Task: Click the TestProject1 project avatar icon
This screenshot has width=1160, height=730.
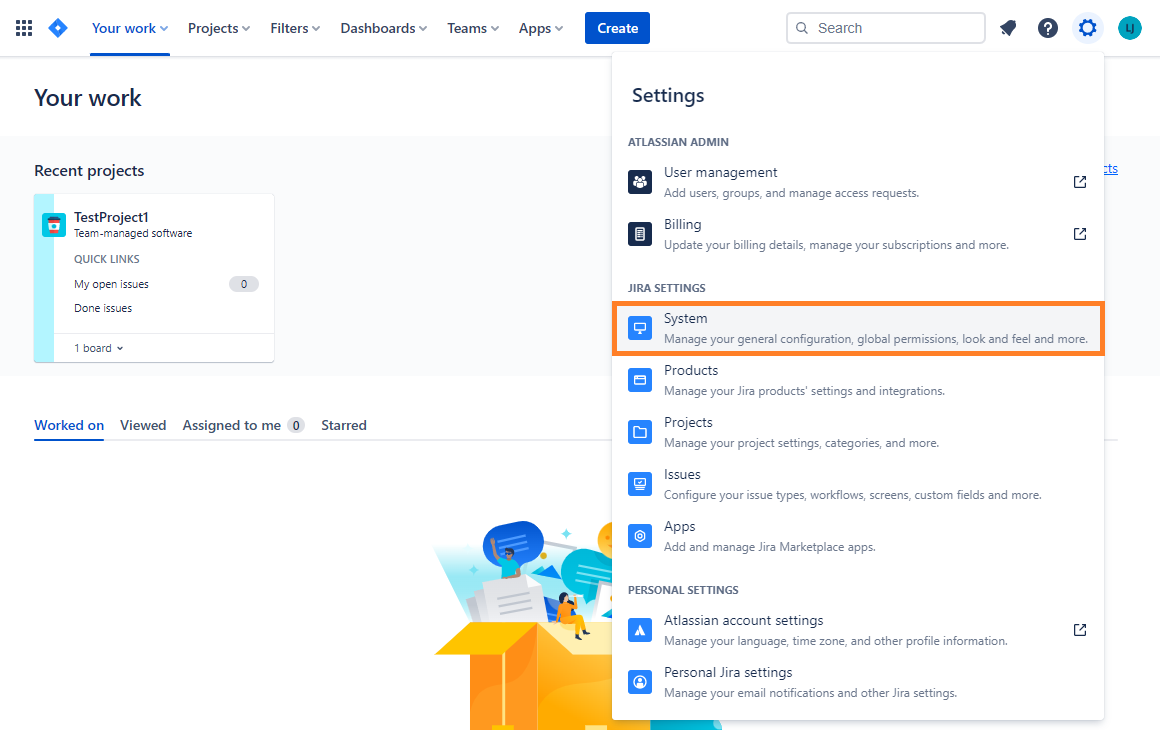Action: tap(54, 225)
